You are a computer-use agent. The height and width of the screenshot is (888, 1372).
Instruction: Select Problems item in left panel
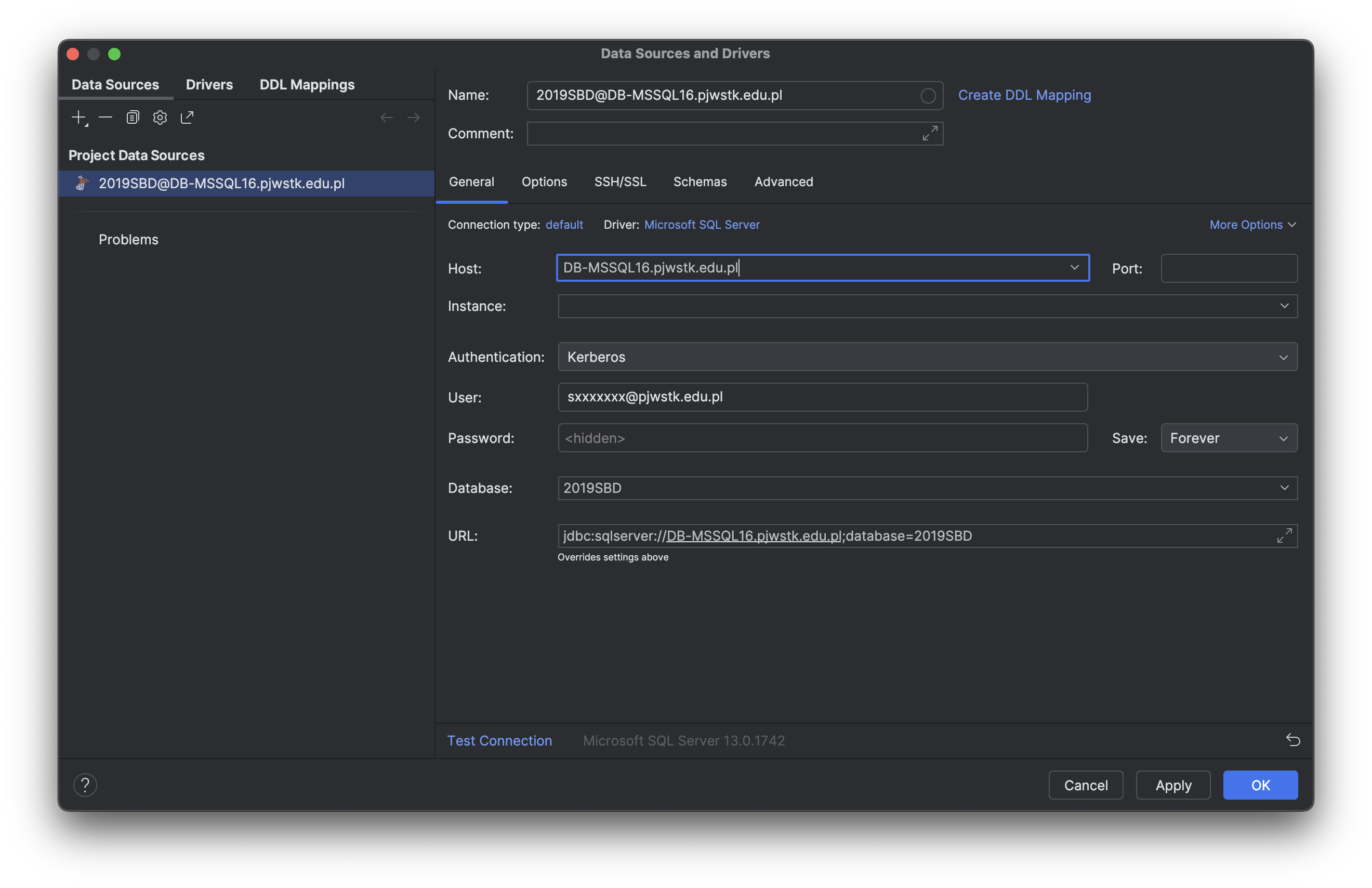(x=128, y=239)
